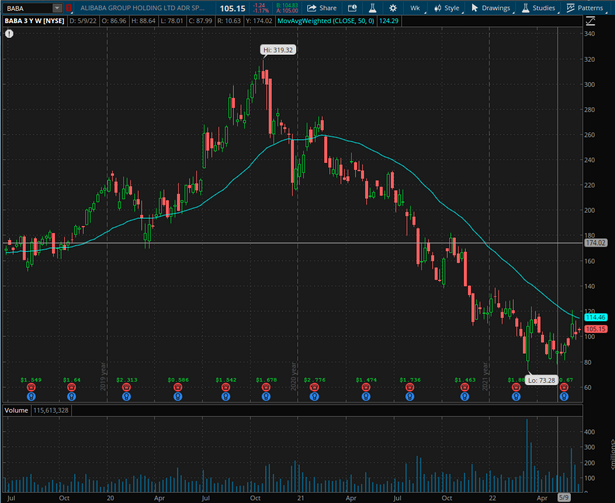Viewport: 615px width, 503px height.
Task: Click the $2.776 earnings value text
Action: [315, 380]
